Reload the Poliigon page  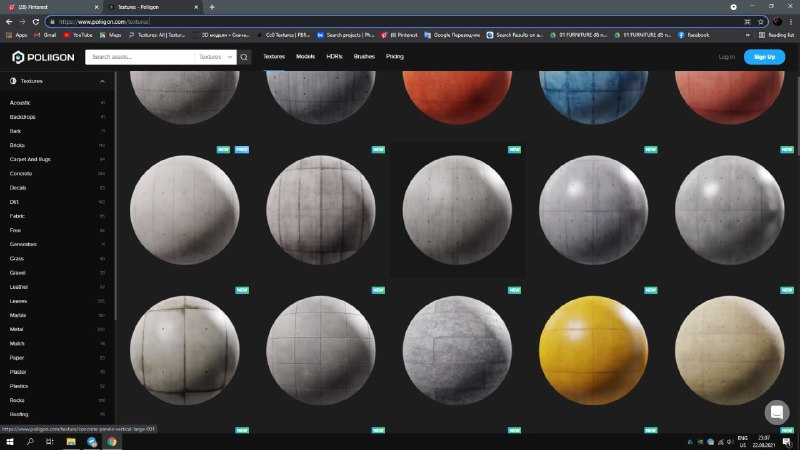36,21
